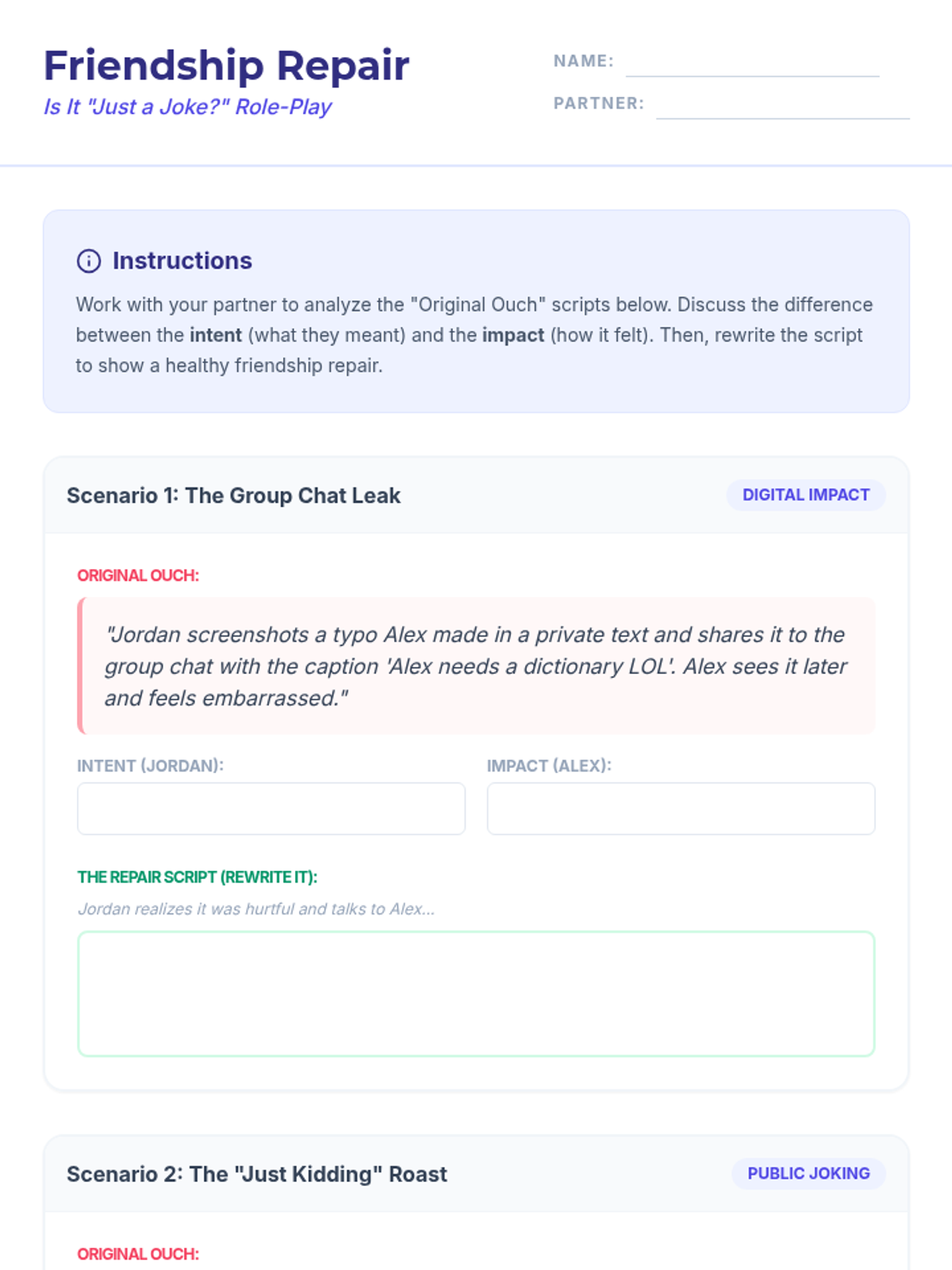Click the 'Is It Just a Joke?' subtitle
The height and width of the screenshot is (1270, 952).
[188, 107]
